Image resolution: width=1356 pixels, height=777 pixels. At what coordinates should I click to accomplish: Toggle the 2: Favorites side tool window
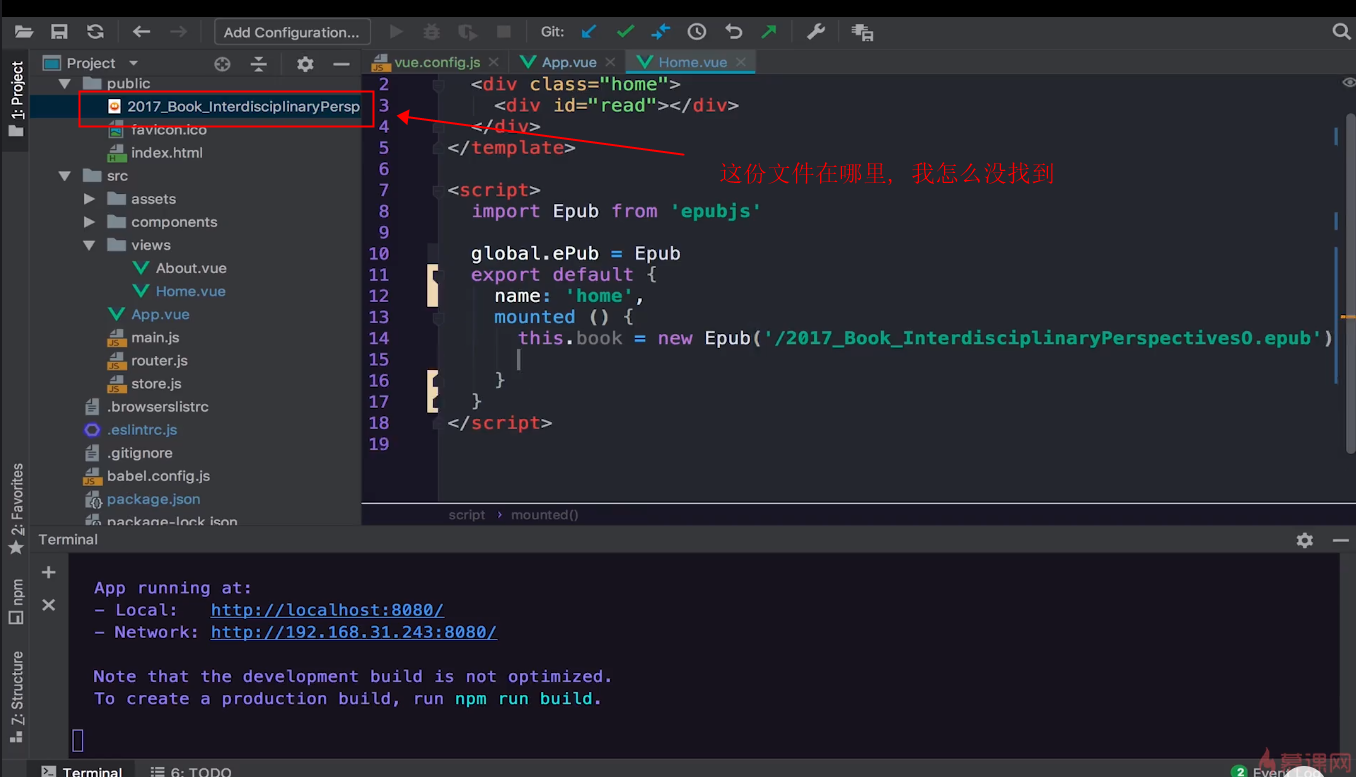coord(16,508)
